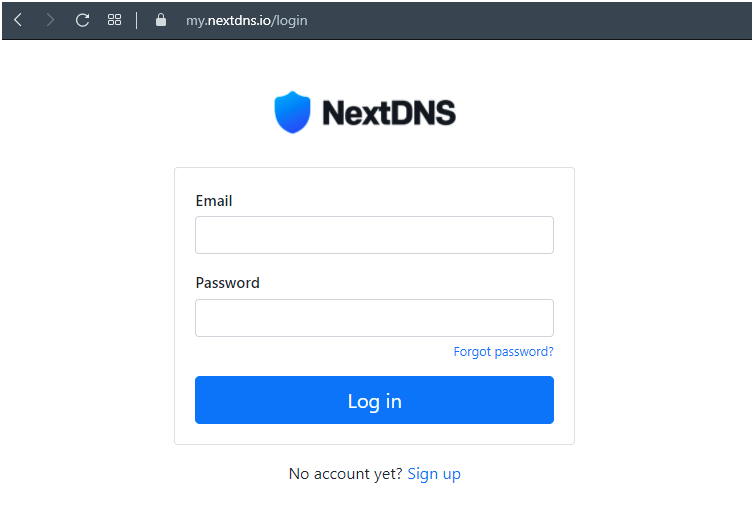Image resolution: width=754 pixels, height=518 pixels.
Task: Select the my.nextdns.io/login address bar
Action: pos(246,20)
